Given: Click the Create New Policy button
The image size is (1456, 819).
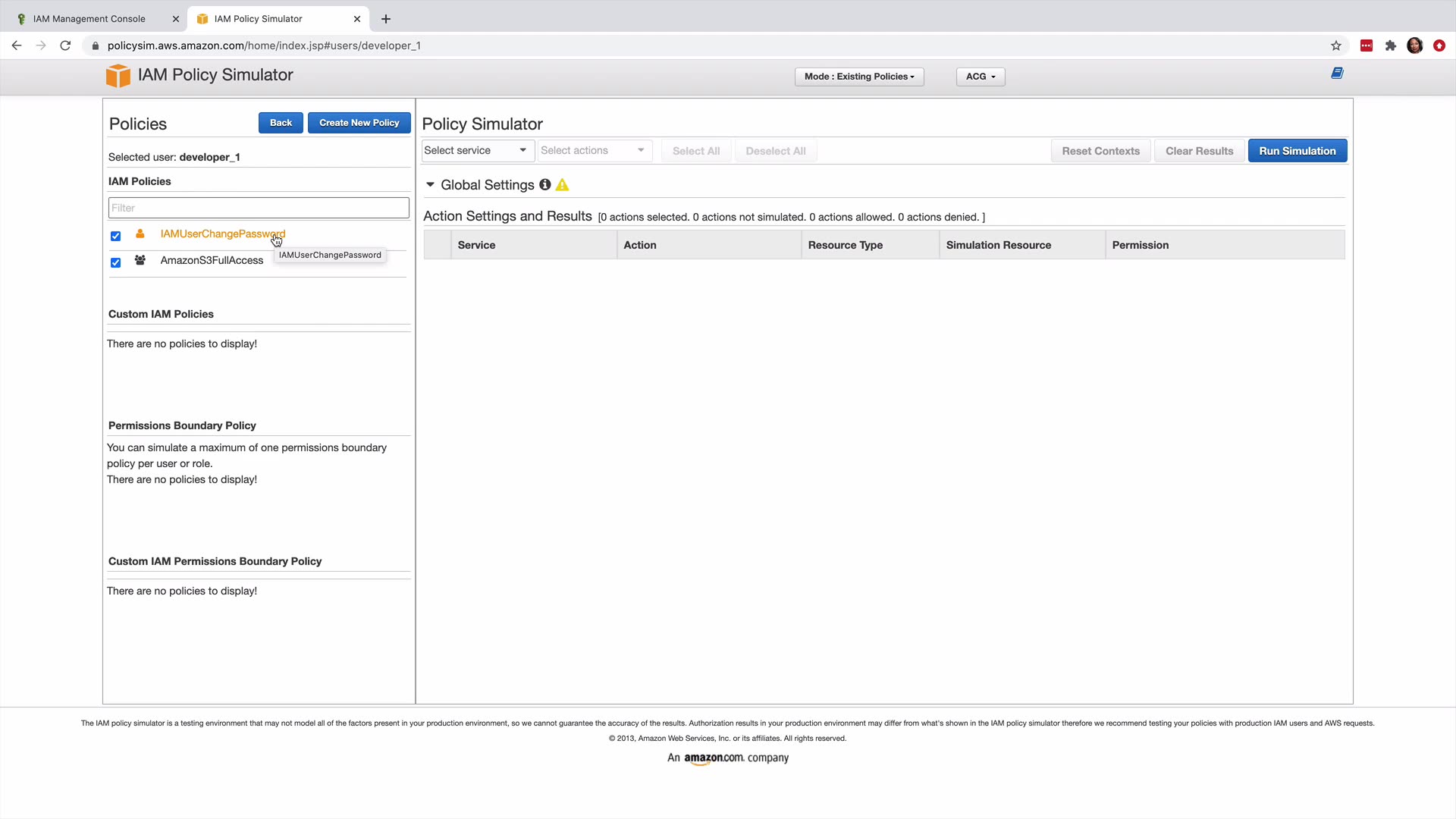Looking at the screenshot, I should tap(359, 123).
